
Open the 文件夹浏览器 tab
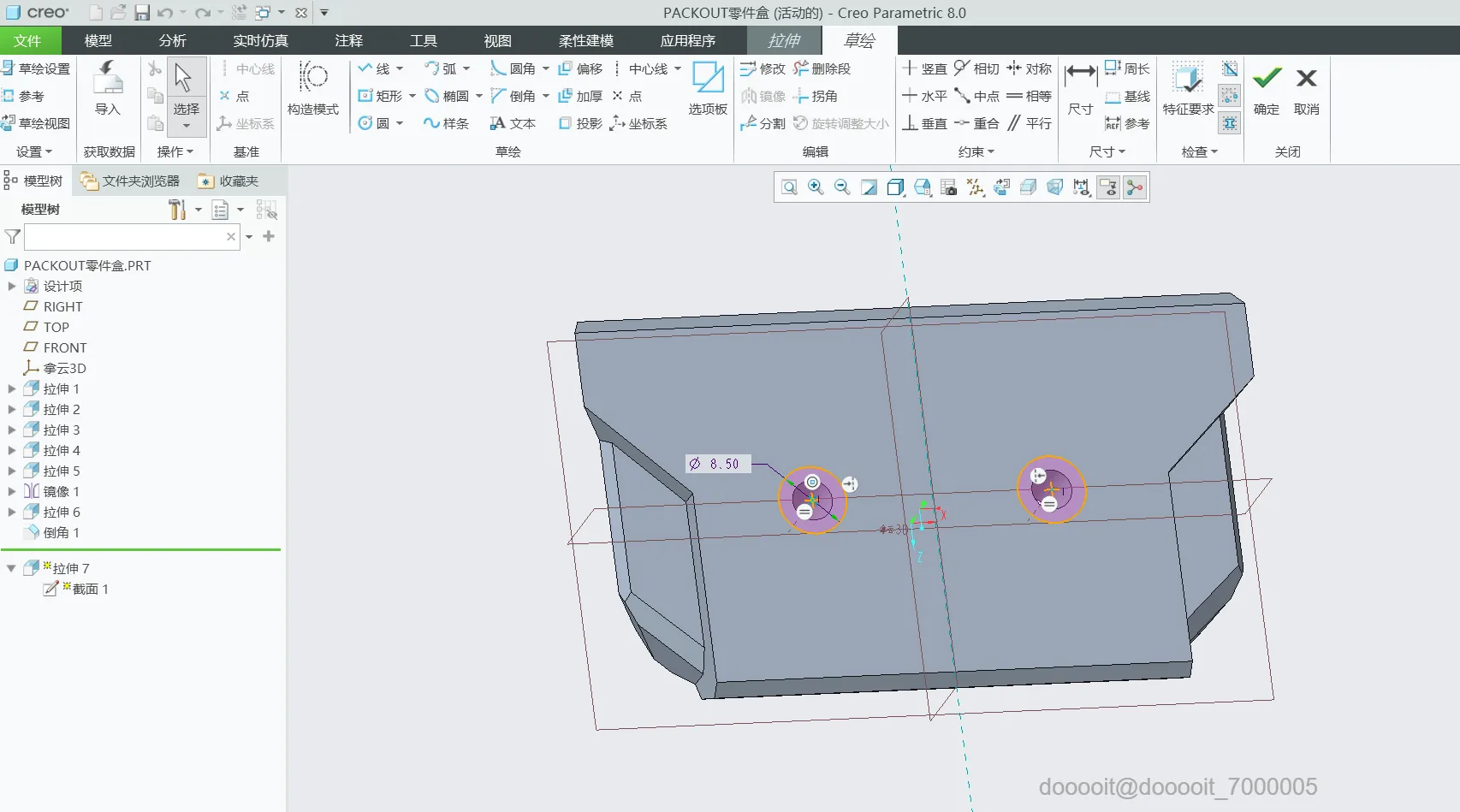point(131,181)
